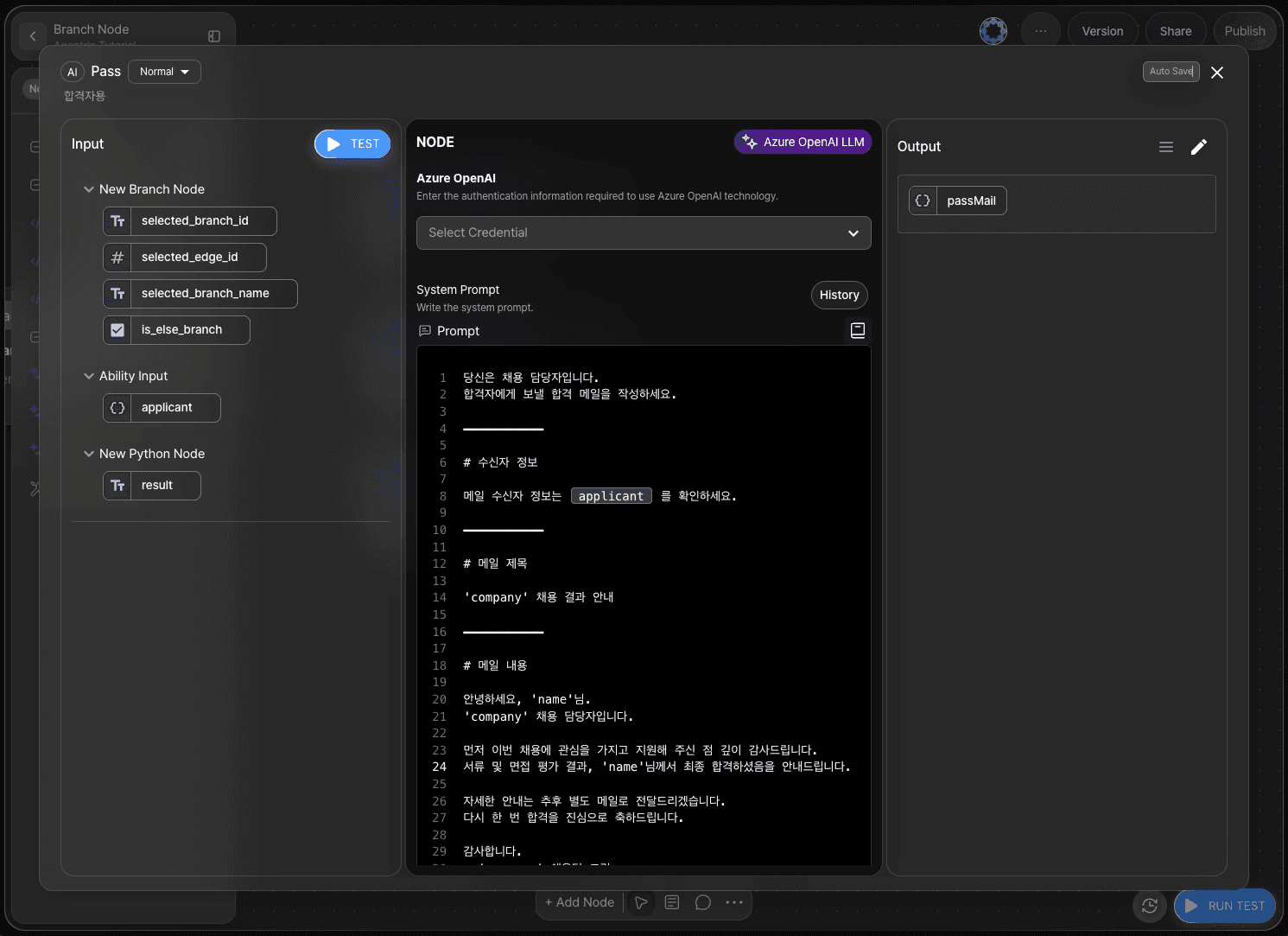Click the hash number icon of selected_edge_id
The image size is (1288, 936).
coord(117,258)
